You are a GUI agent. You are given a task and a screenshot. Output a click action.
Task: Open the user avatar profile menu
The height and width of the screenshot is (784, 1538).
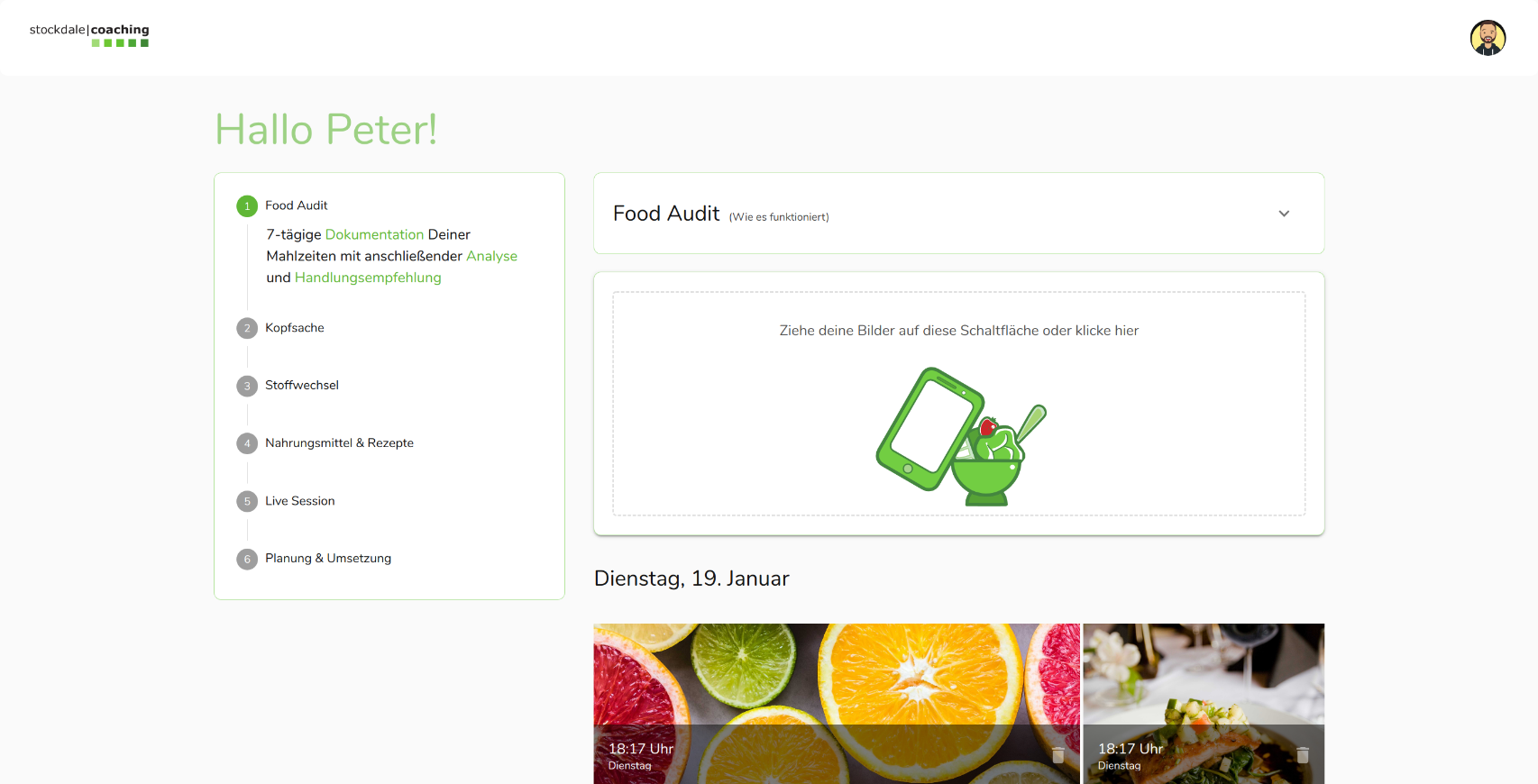point(1488,38)
